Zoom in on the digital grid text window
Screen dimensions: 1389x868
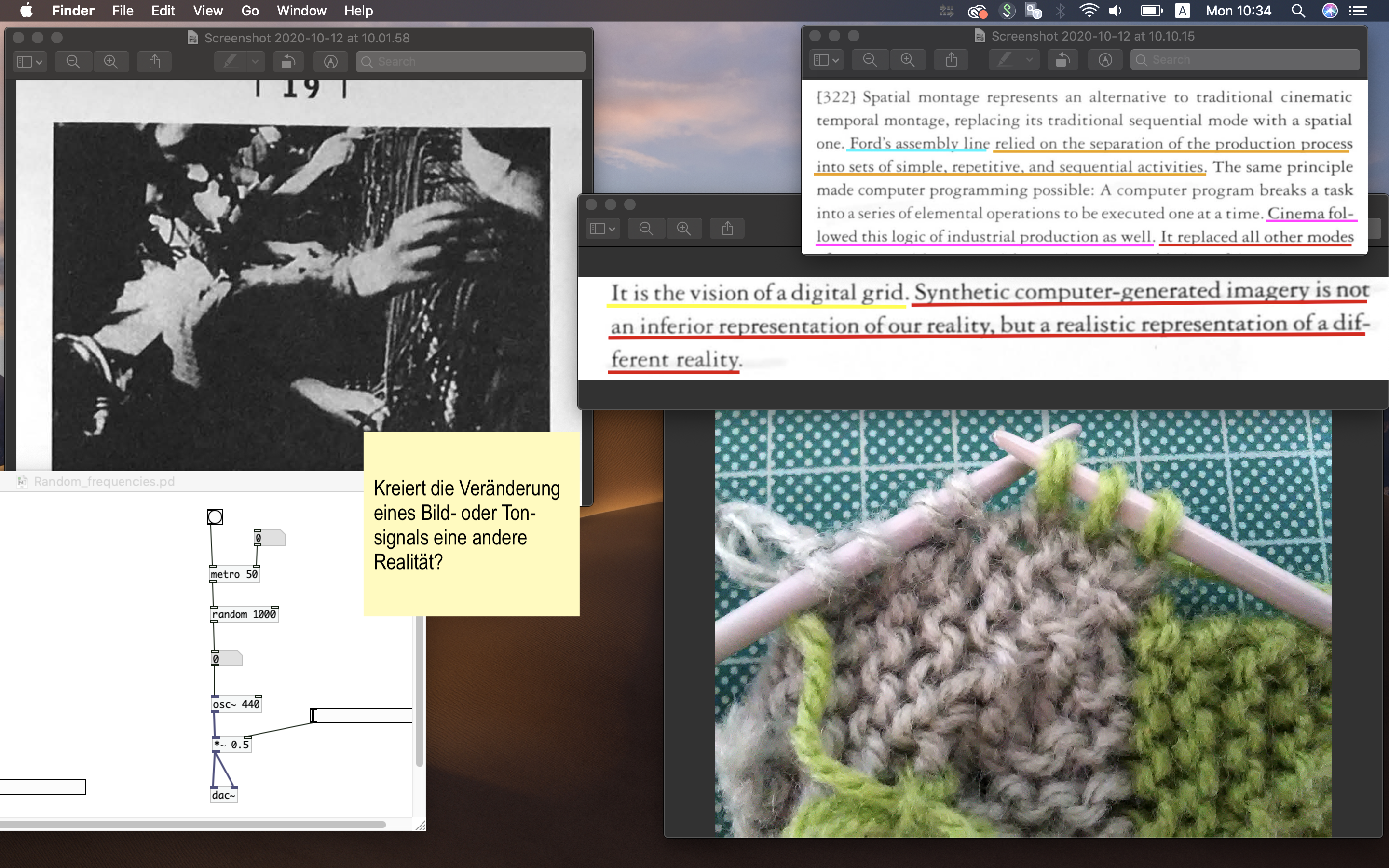coord(683,229)
